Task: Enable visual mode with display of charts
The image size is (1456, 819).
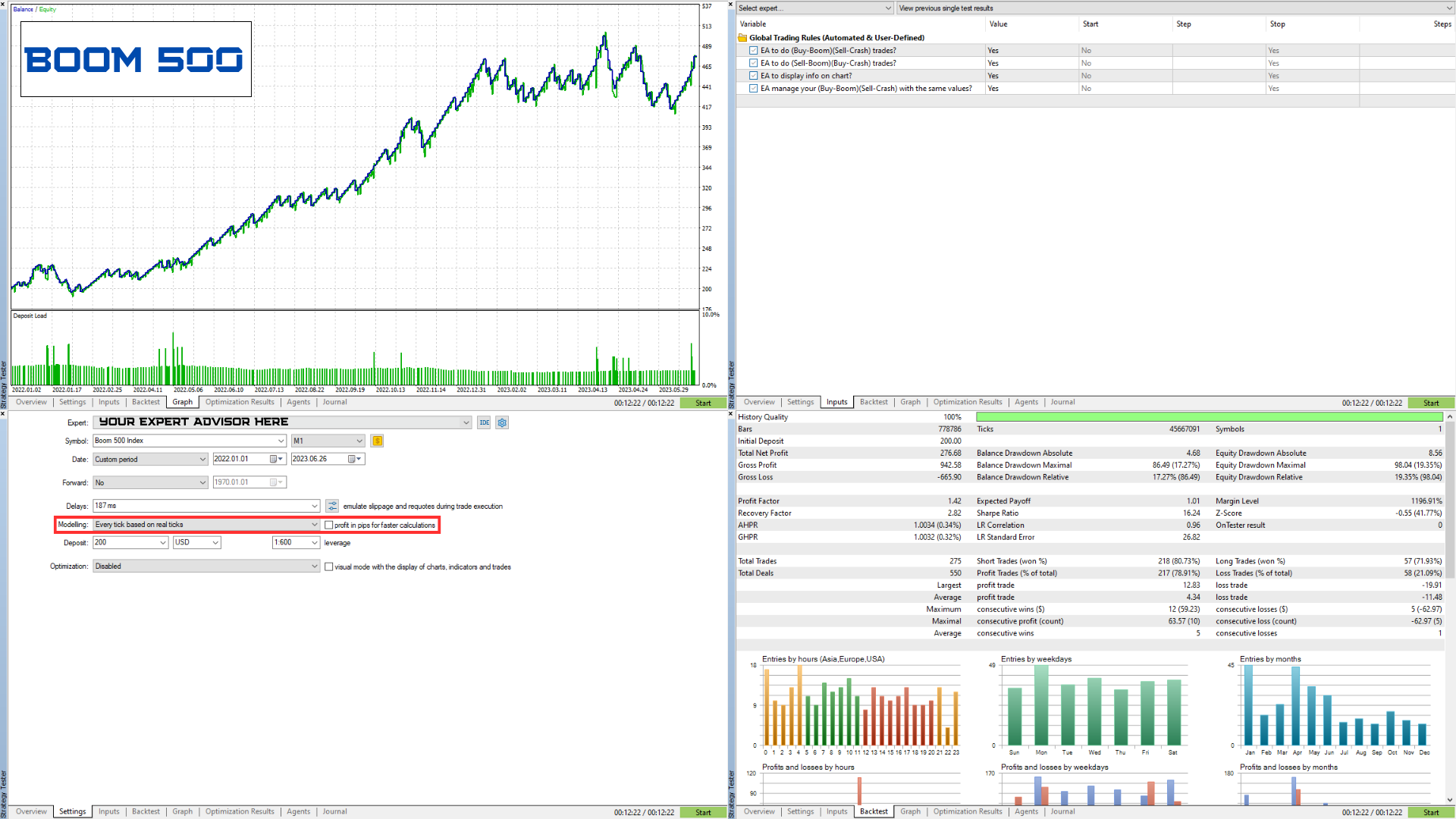Action: [x=328, y=566]
